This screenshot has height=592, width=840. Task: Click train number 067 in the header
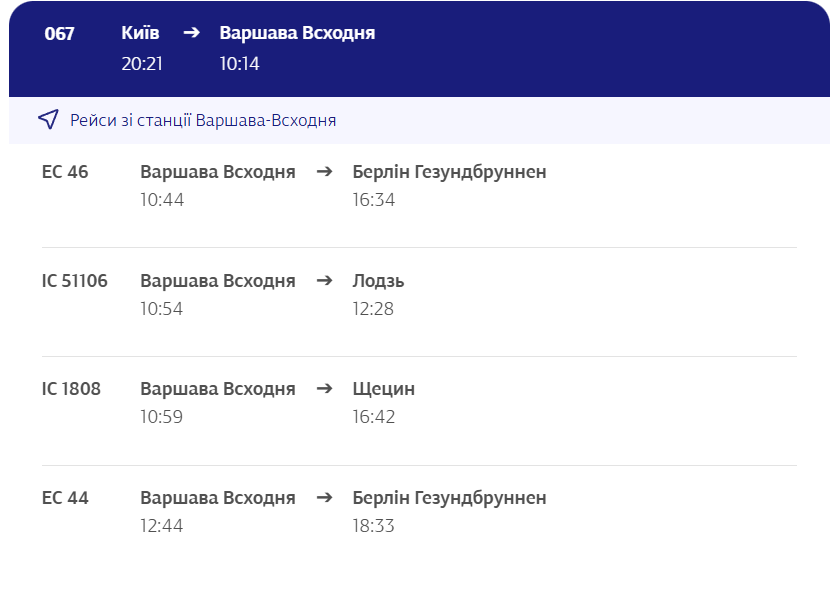(59, 33)
